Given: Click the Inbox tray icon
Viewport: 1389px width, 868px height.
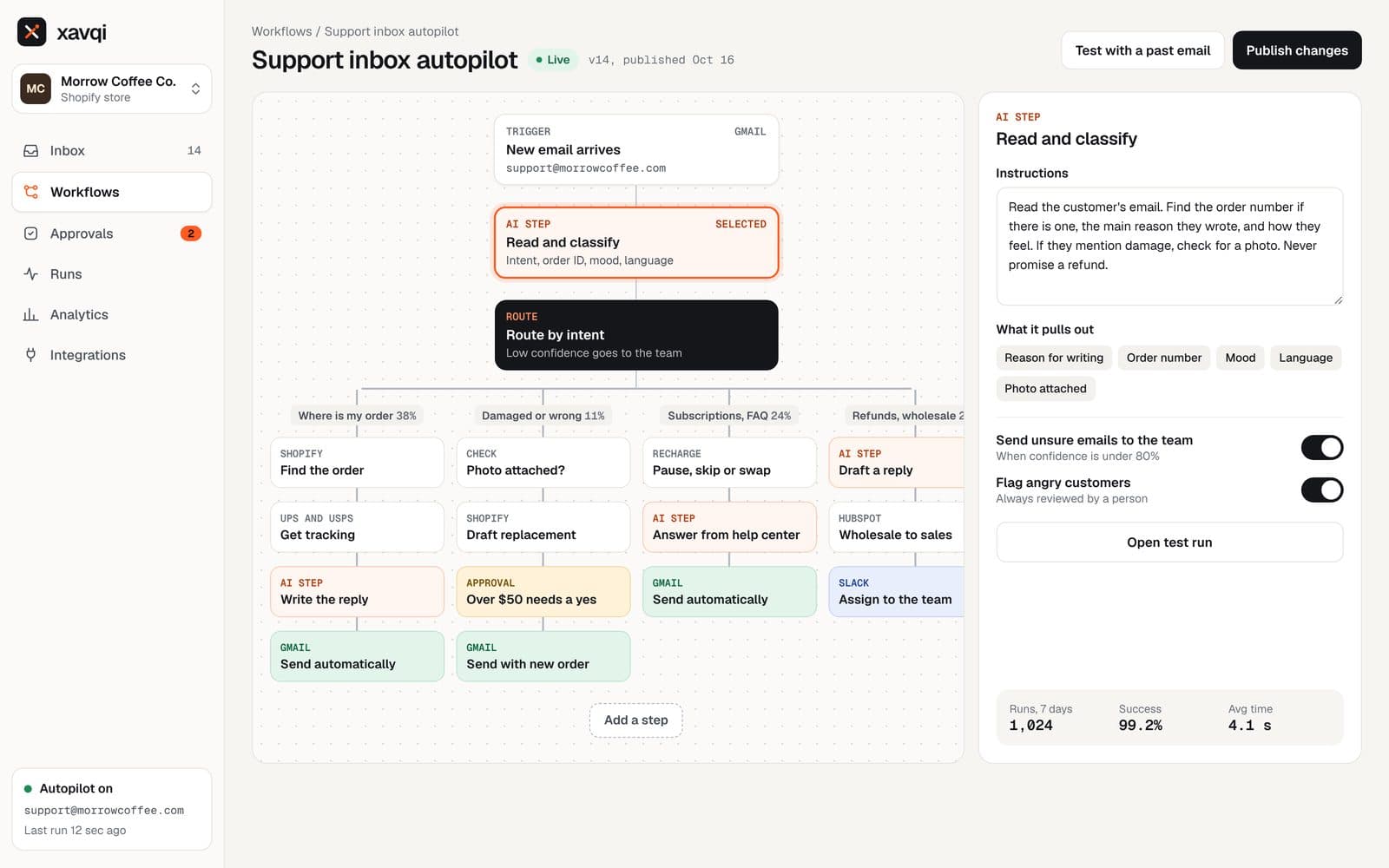Looking at the screenshot, I should tap(31, 151).
